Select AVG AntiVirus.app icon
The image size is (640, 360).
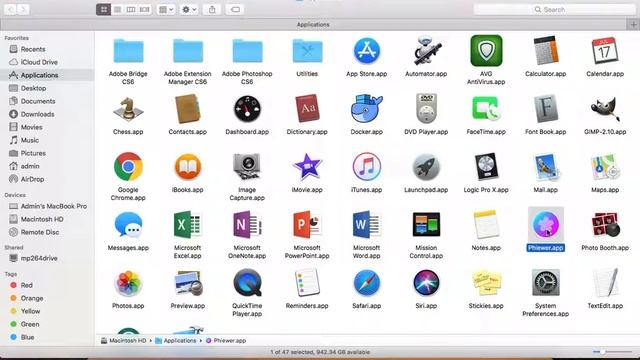click(486, 51)
